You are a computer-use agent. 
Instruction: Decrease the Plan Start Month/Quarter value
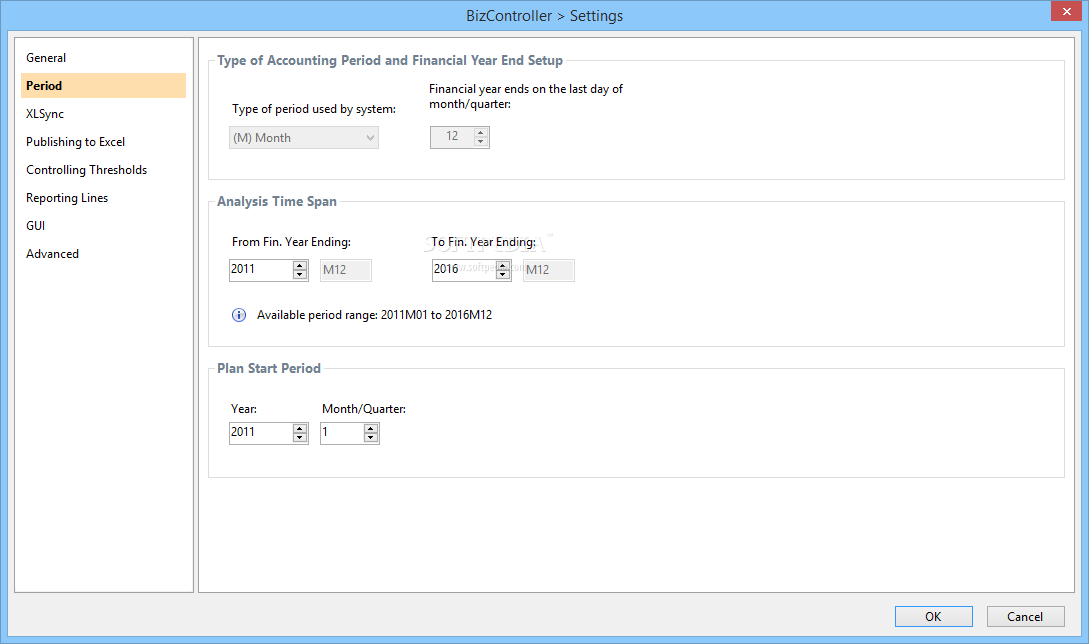[371, 438]
